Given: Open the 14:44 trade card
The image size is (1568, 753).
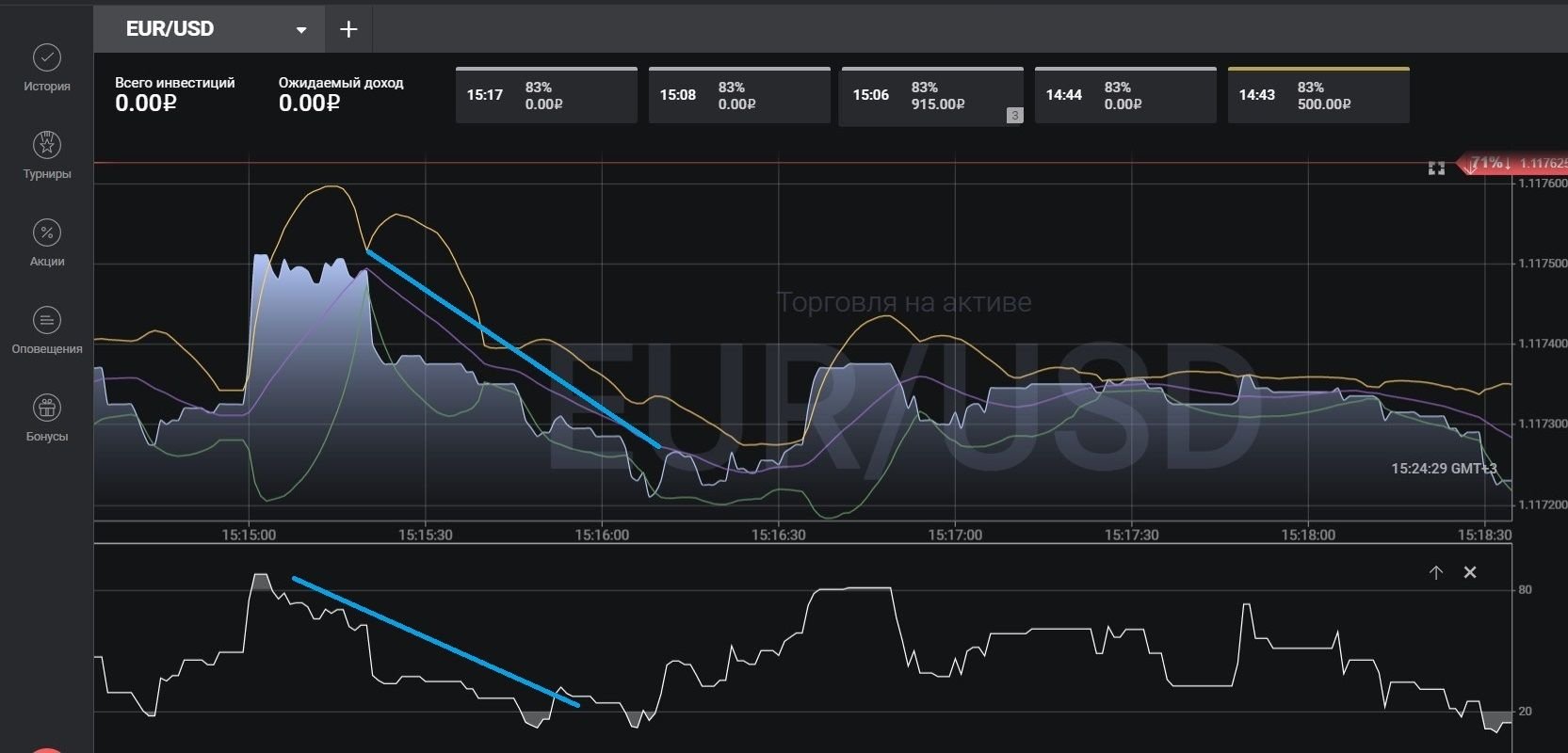Looking at the screenshot, I should point(1125,95).
